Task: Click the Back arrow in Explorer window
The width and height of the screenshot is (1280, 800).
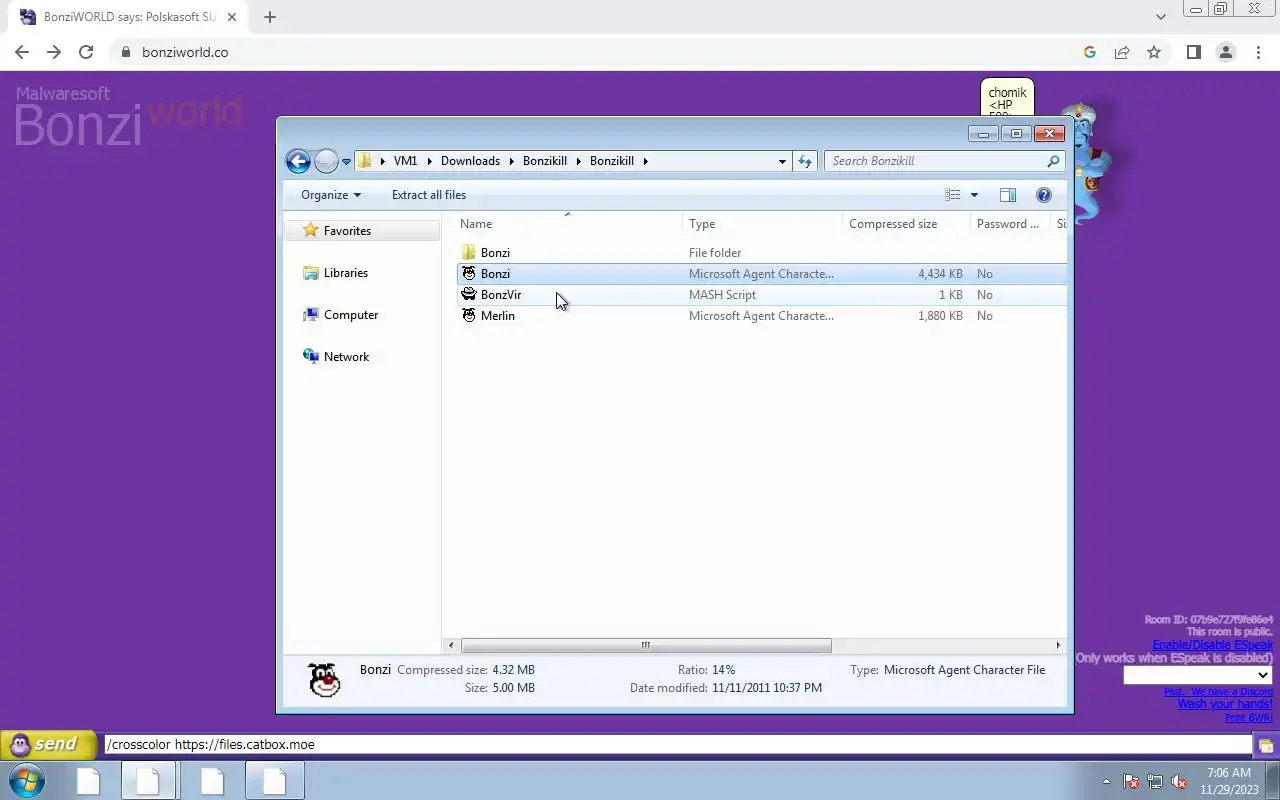Action: 298,161
